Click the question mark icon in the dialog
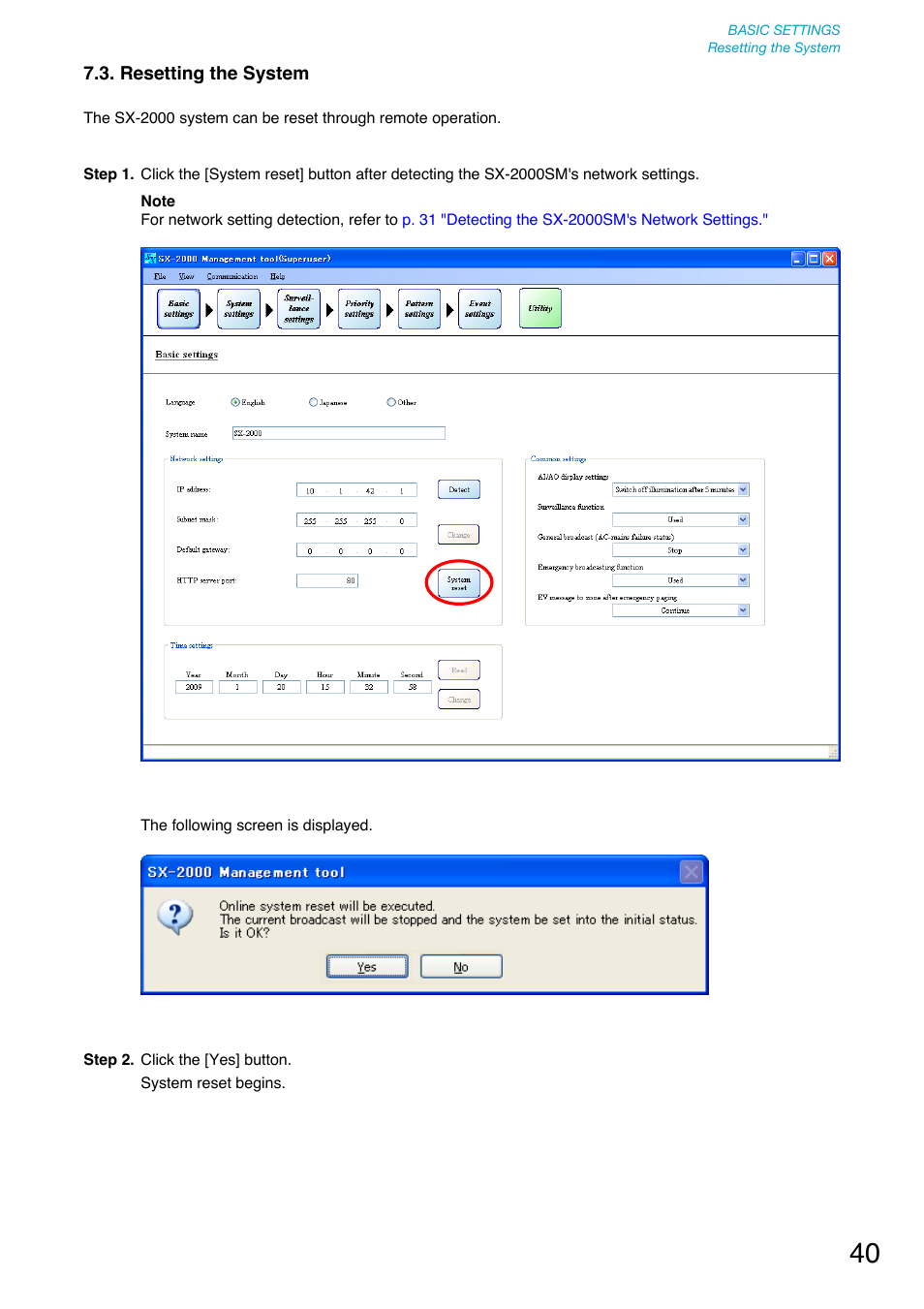This screenshot has height=1309, width=924. (175, 916)
